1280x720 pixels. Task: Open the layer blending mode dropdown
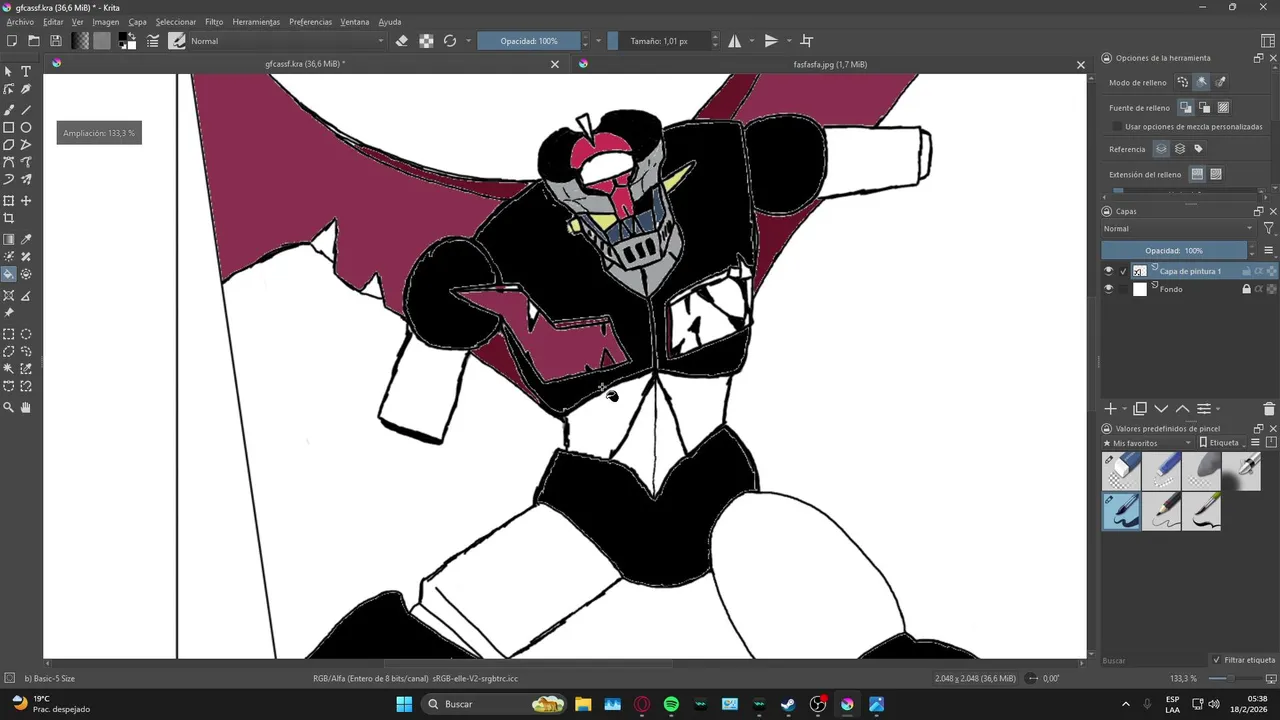point(1178,229)
